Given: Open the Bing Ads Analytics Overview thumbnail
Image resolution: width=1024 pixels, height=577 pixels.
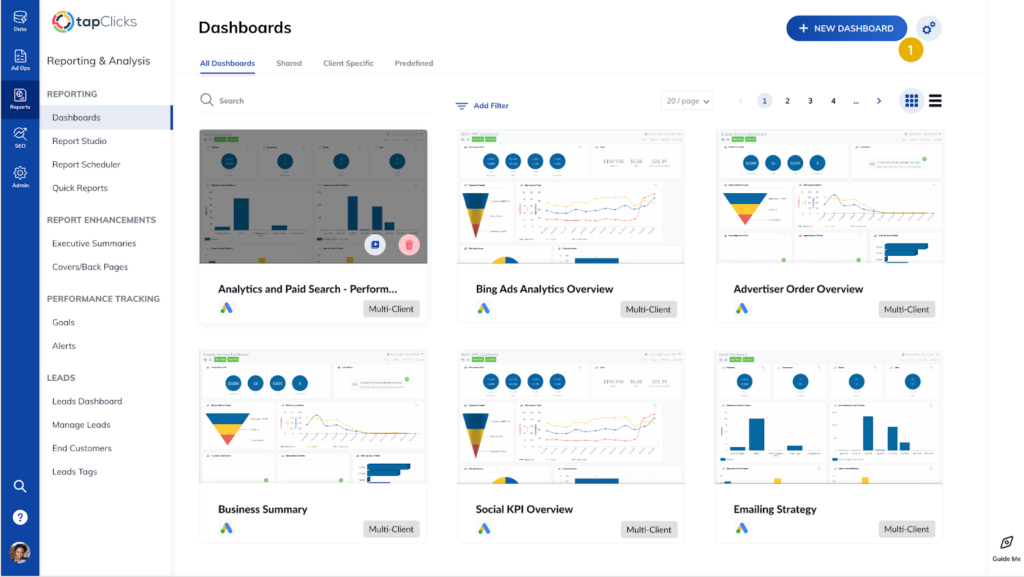Looking at the screenshot, I should point(571,195).
